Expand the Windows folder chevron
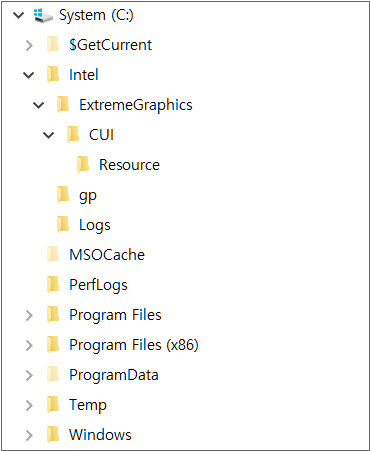Screen dimensions: 370x451 [29, 435]
